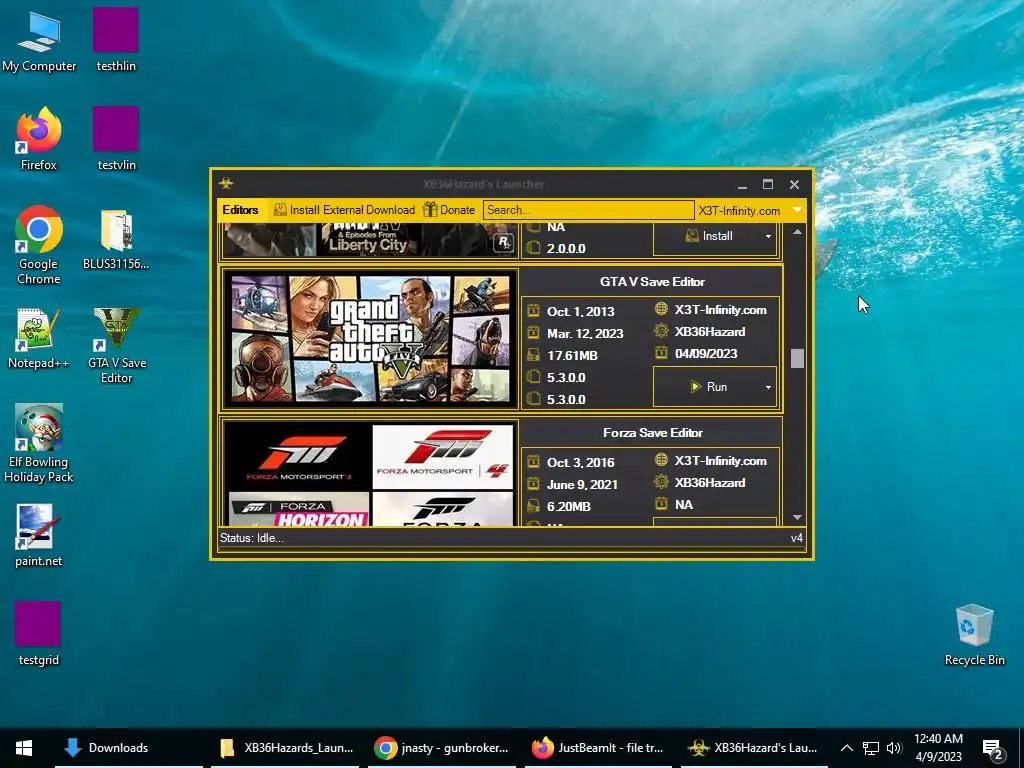Select the Editors tab in launcher
The width and height of the screenshot is (1024, 768).
click(240, 210)
